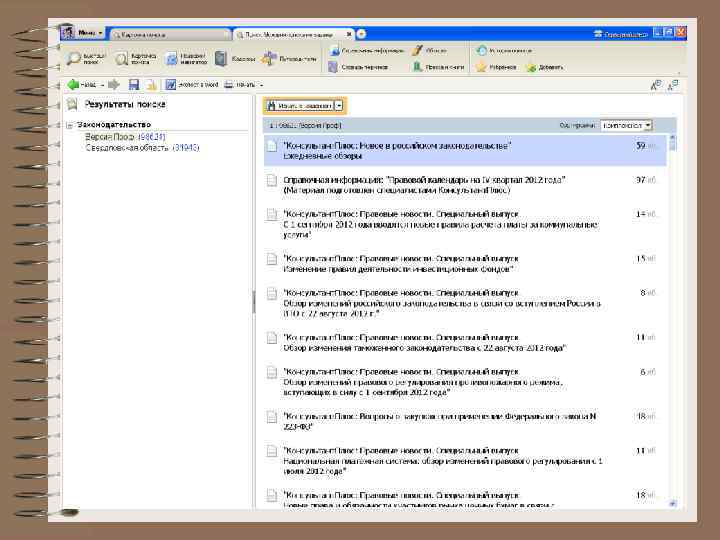This screenshot has width=720, height=540.
Task: Open the Карточка поиска toolbar button
Action: (136, 58)
